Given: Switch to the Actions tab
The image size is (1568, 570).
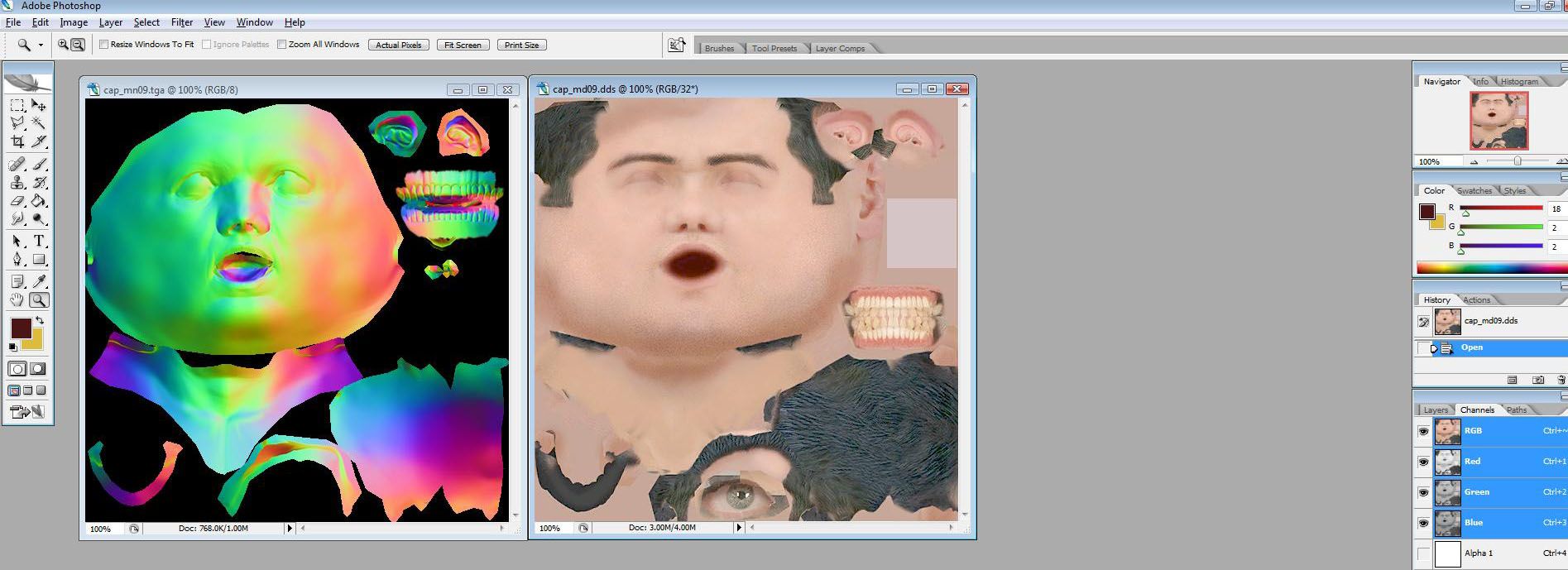Looking at the screenshot, I should pyautogui.click(x=1477, y=300).
